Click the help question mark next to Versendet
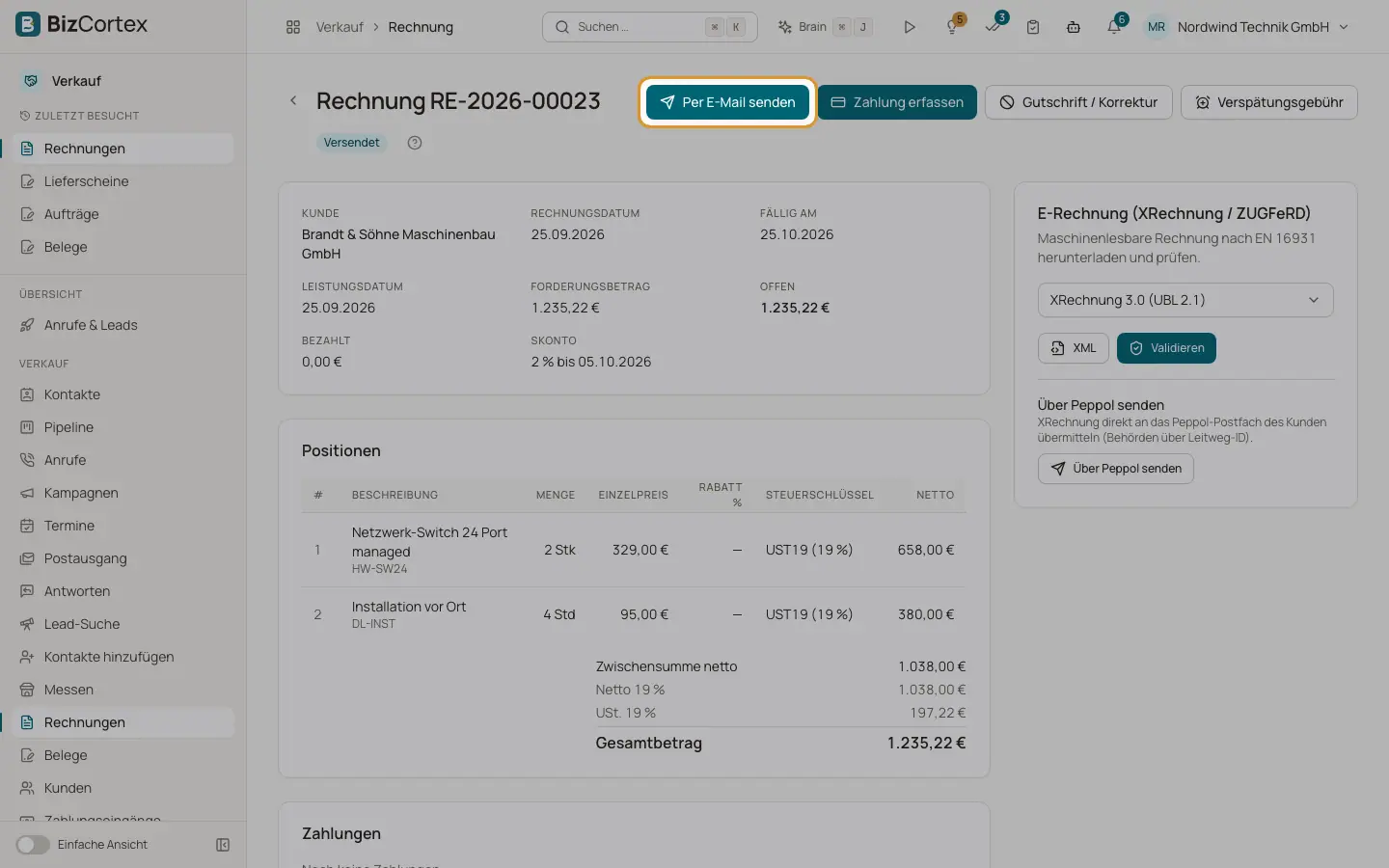The width and height of the screenshot is (1389, 868). point(415,143)
